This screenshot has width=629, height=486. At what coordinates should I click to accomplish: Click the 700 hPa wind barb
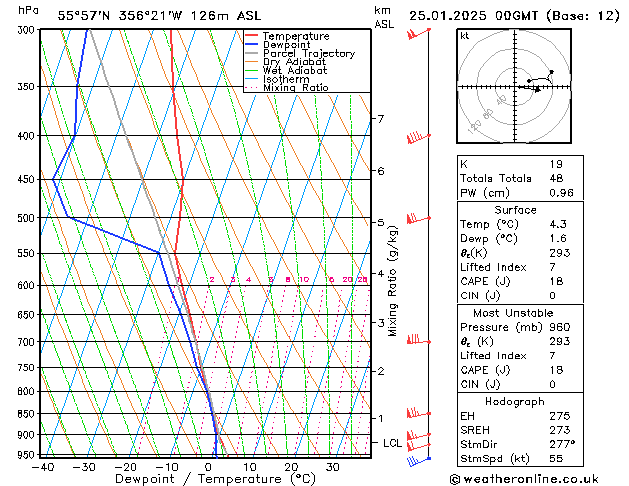(x=418, y=340)
